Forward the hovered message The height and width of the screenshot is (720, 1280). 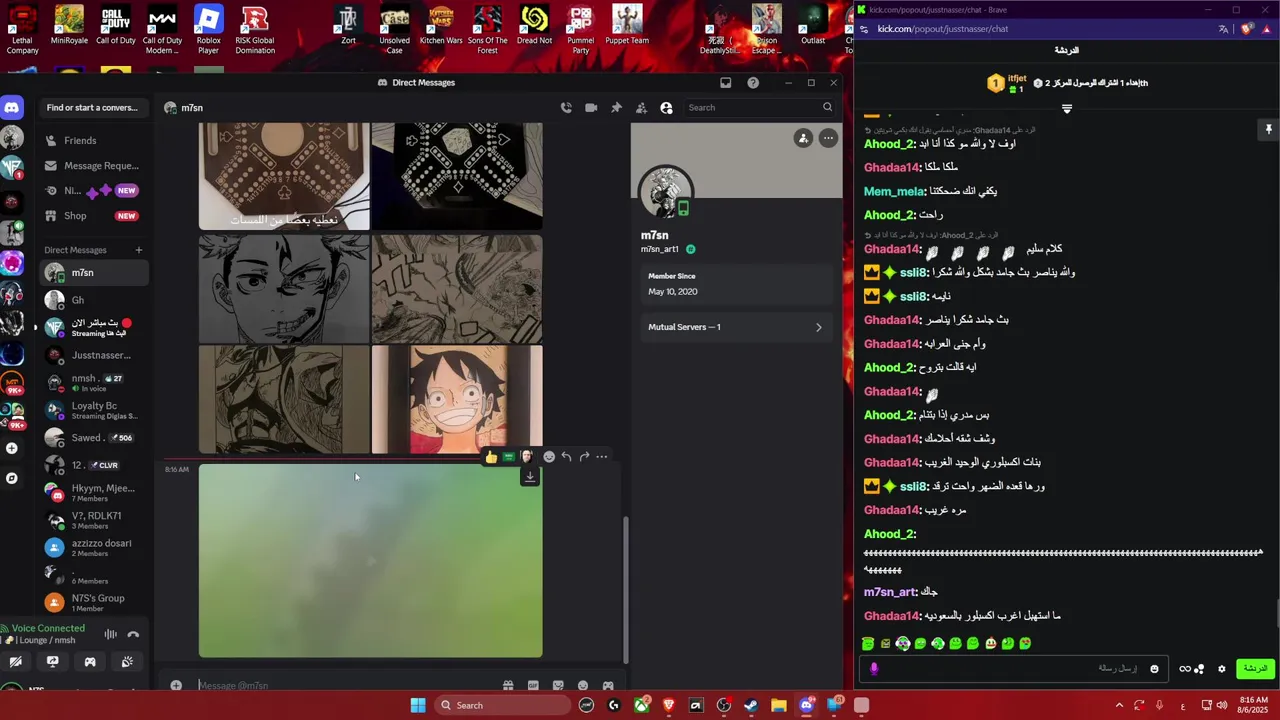click(x=584, y=457)
